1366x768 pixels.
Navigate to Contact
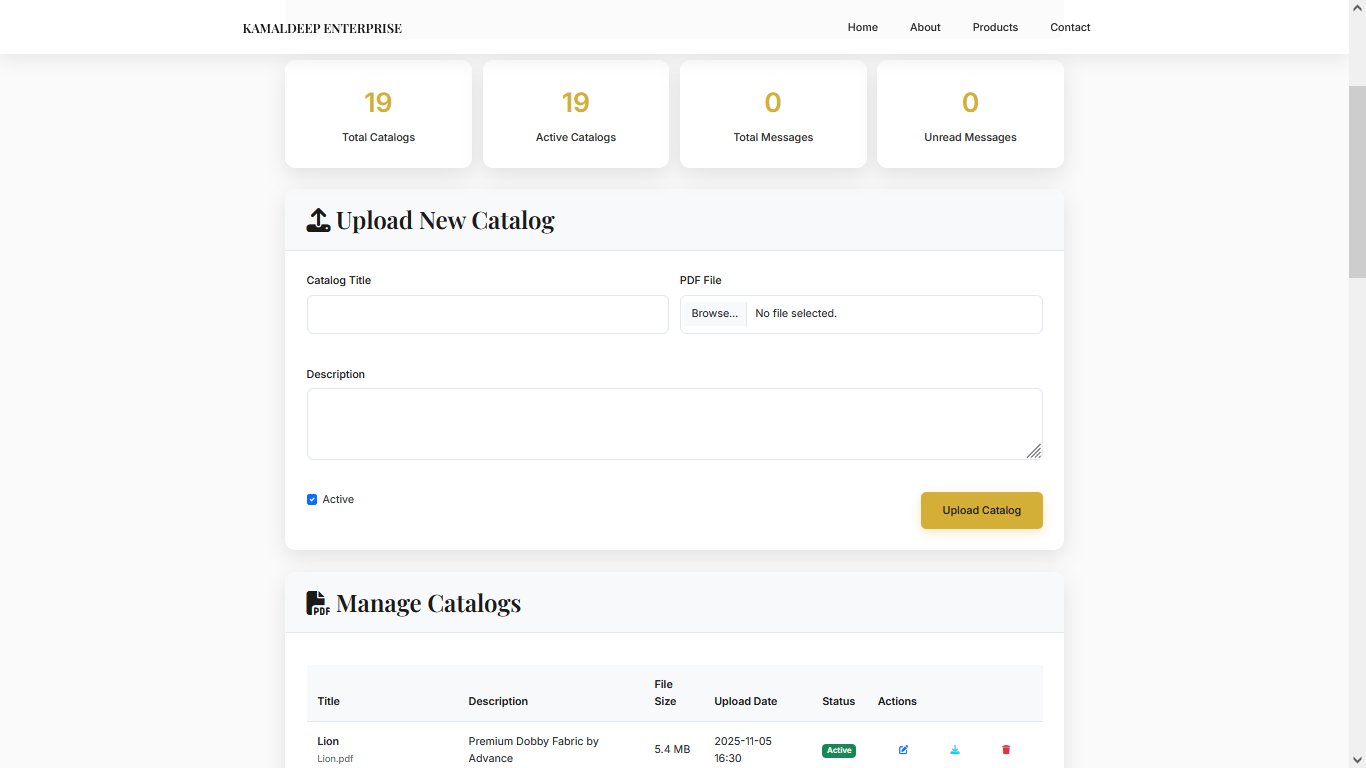tap(1070, 27)
